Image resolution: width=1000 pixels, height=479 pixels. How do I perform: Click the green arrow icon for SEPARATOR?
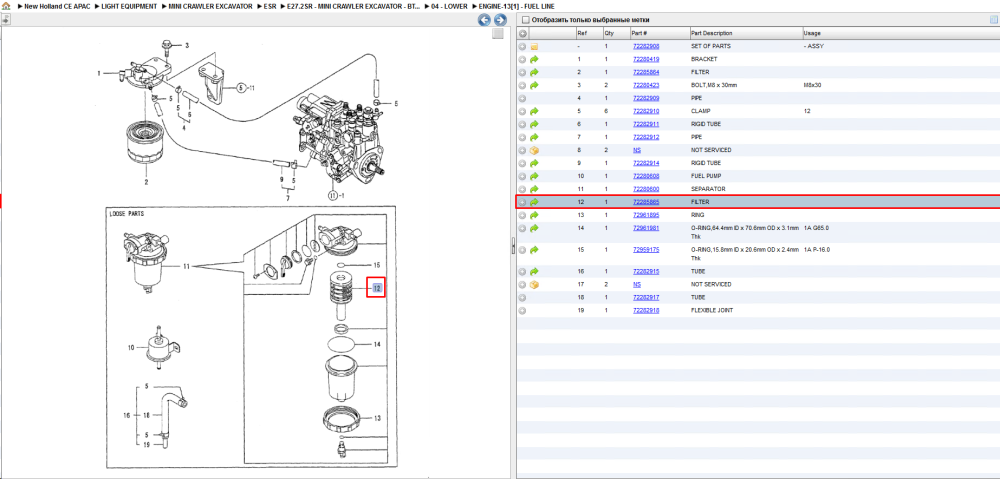(534, 189)
